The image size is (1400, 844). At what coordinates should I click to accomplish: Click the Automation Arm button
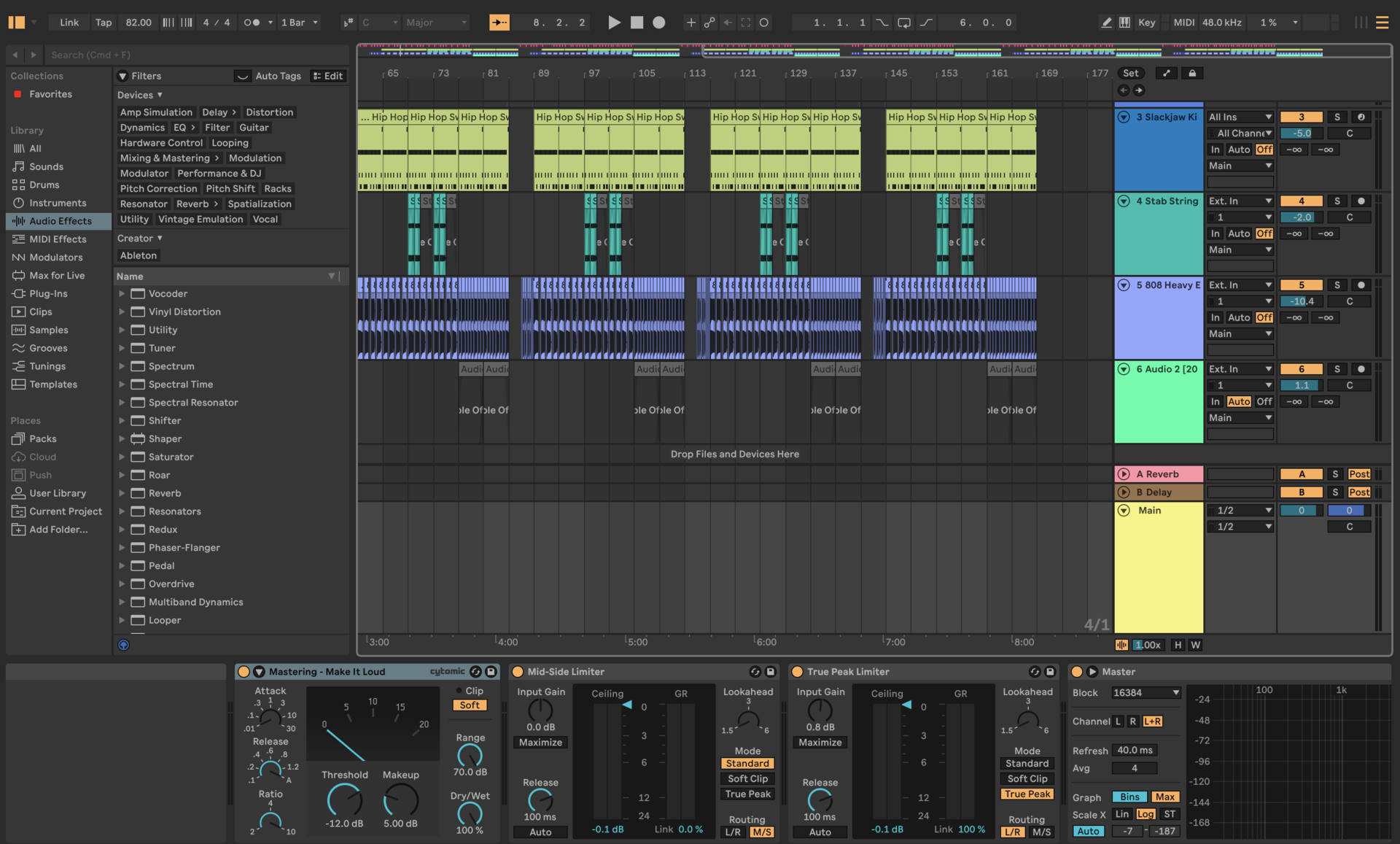point(709,23)
